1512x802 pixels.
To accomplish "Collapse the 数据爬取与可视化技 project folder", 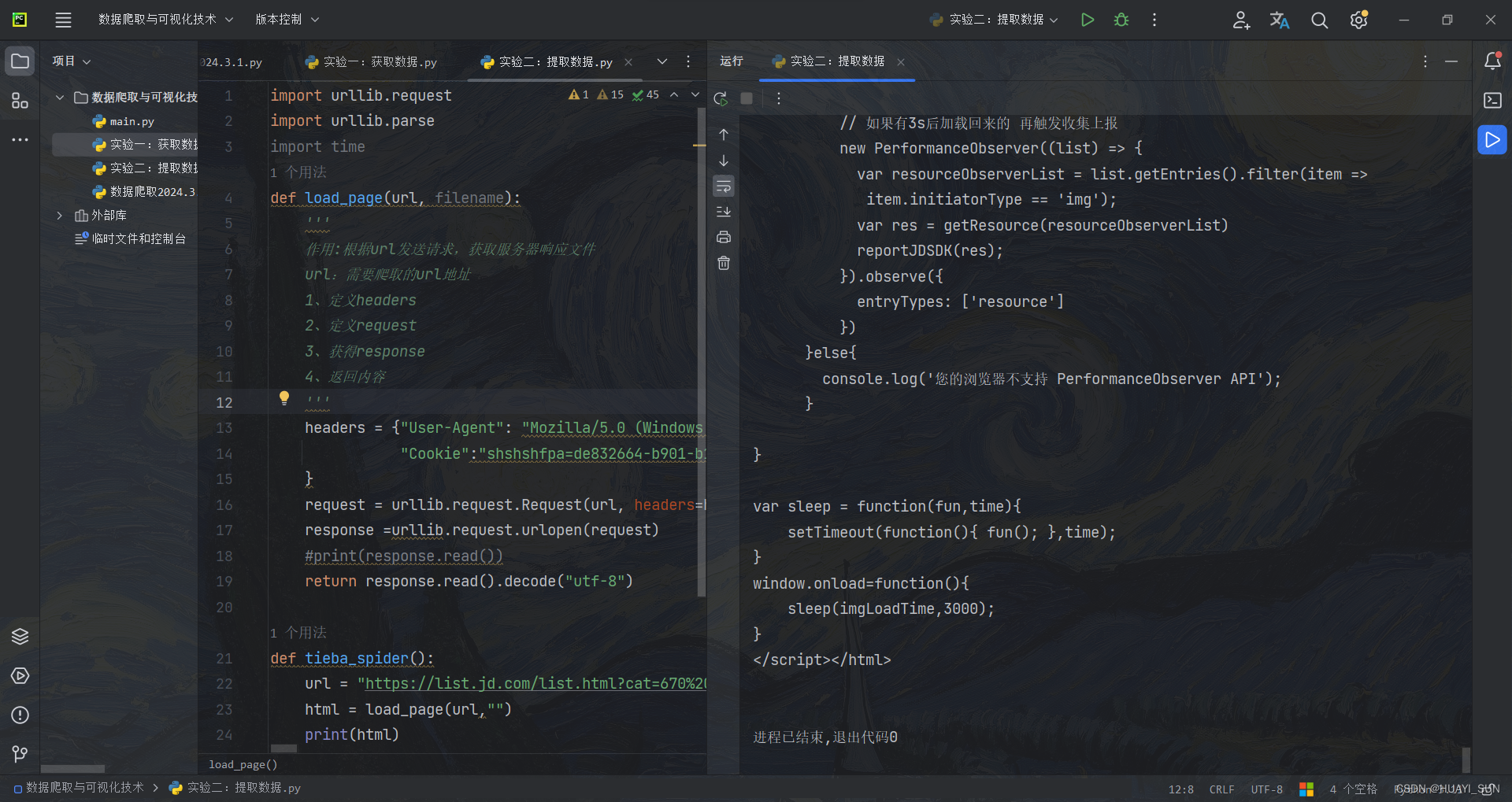I will tap(59, 98).
